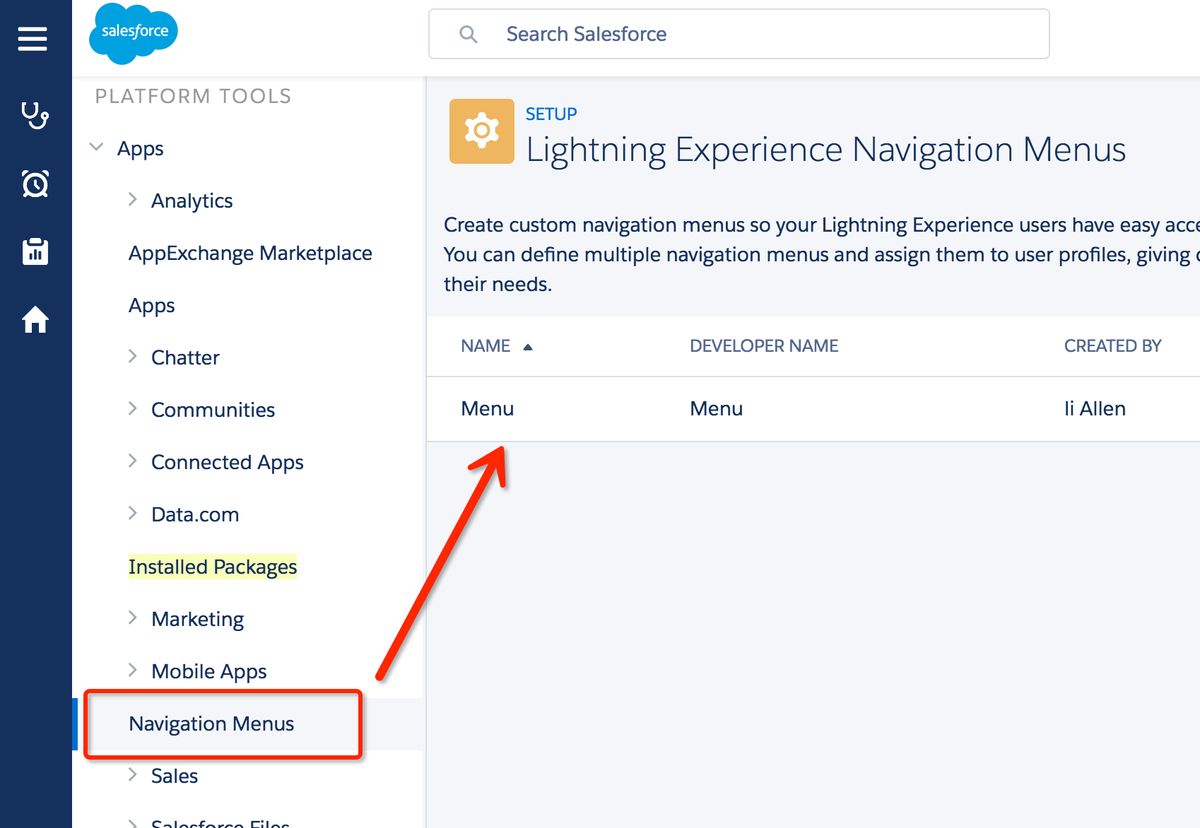Click the AppExchange Marketplace link
The image size is (1200, 828).
coord(250,253)
